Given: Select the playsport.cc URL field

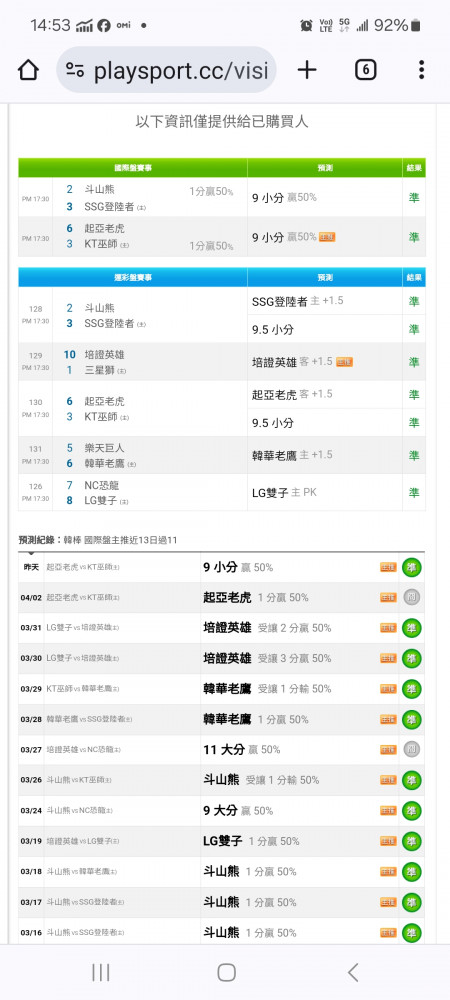Looking at the screenshot, I should point(166,70).
